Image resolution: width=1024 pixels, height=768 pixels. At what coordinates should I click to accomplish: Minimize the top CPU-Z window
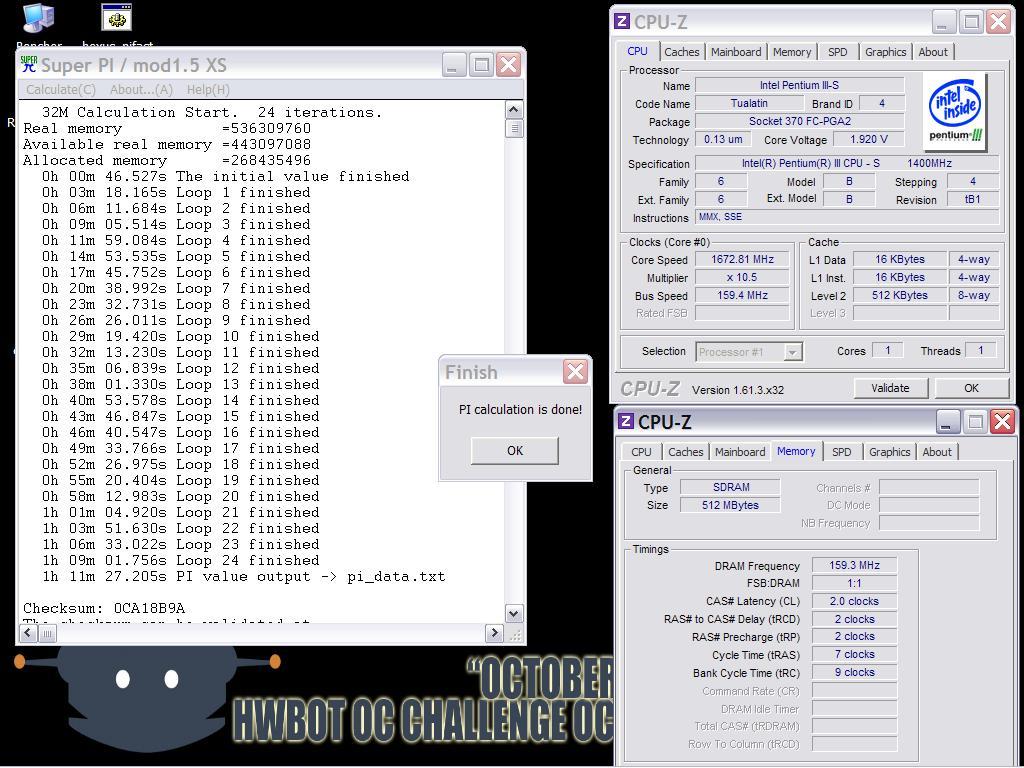[x=942, y=22]
